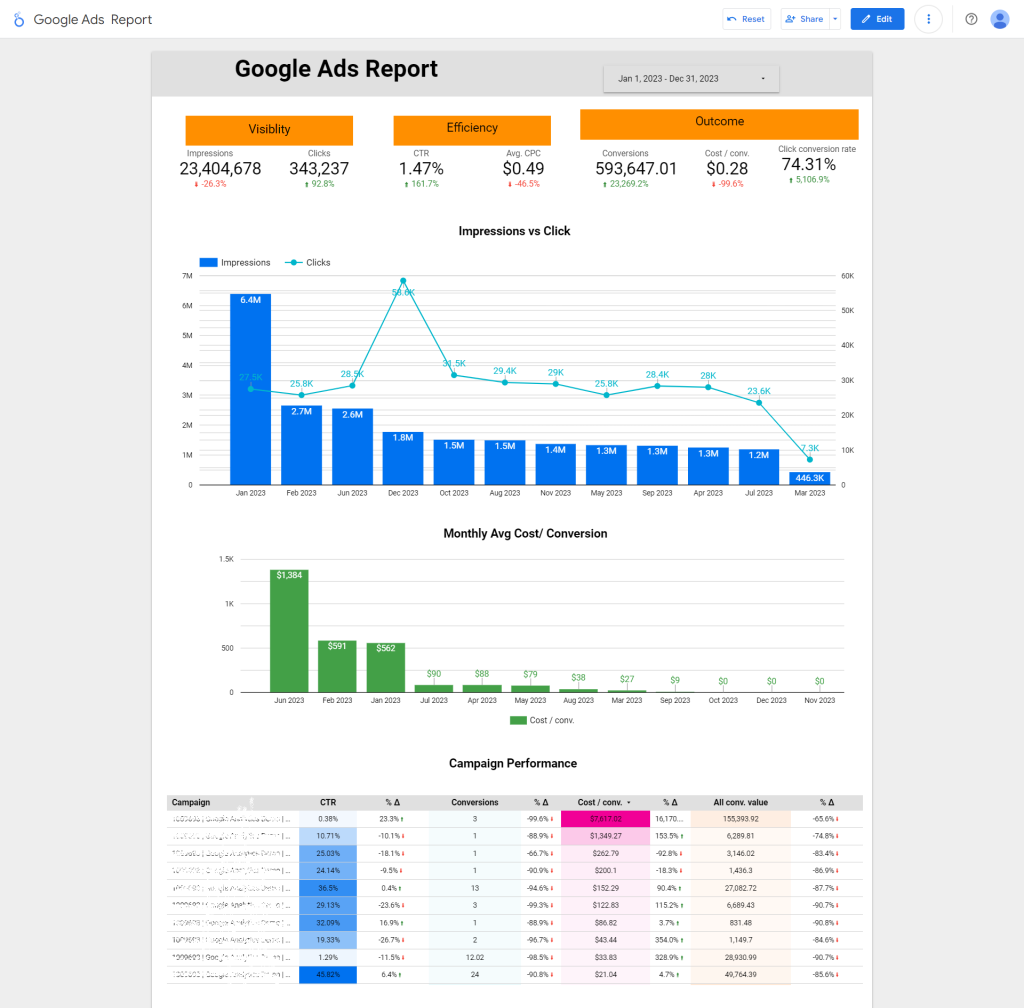Click the All conv. value cell 155,393.92
This screenshot has width=1024, height=1008.
[x=741, y=819]
